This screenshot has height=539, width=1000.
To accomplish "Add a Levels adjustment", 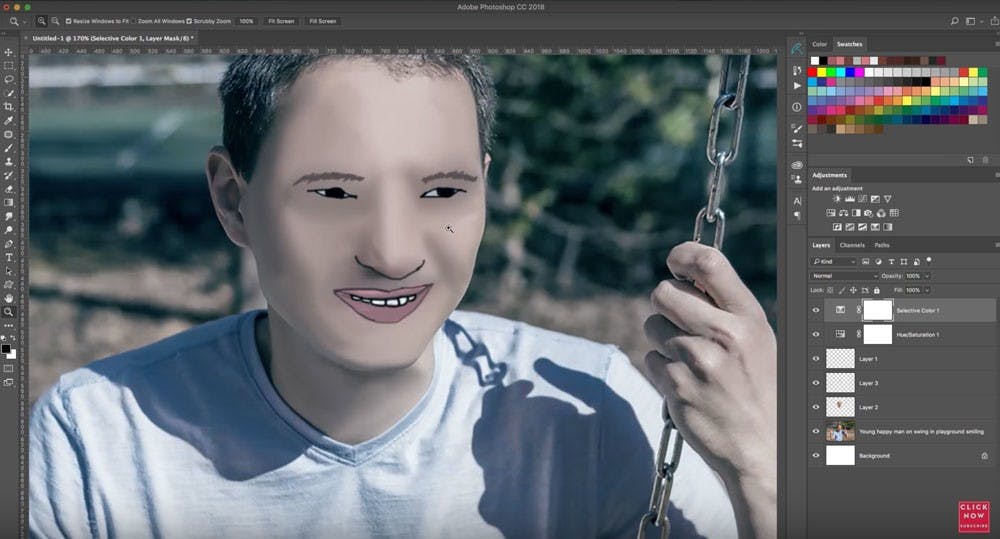I will tap(849, 199).
